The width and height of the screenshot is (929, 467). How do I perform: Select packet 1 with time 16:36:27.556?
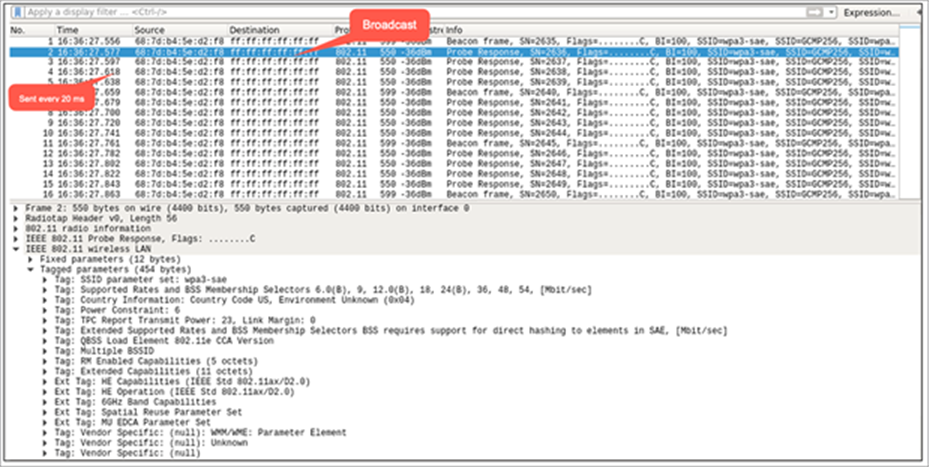[x=454, y=41]
